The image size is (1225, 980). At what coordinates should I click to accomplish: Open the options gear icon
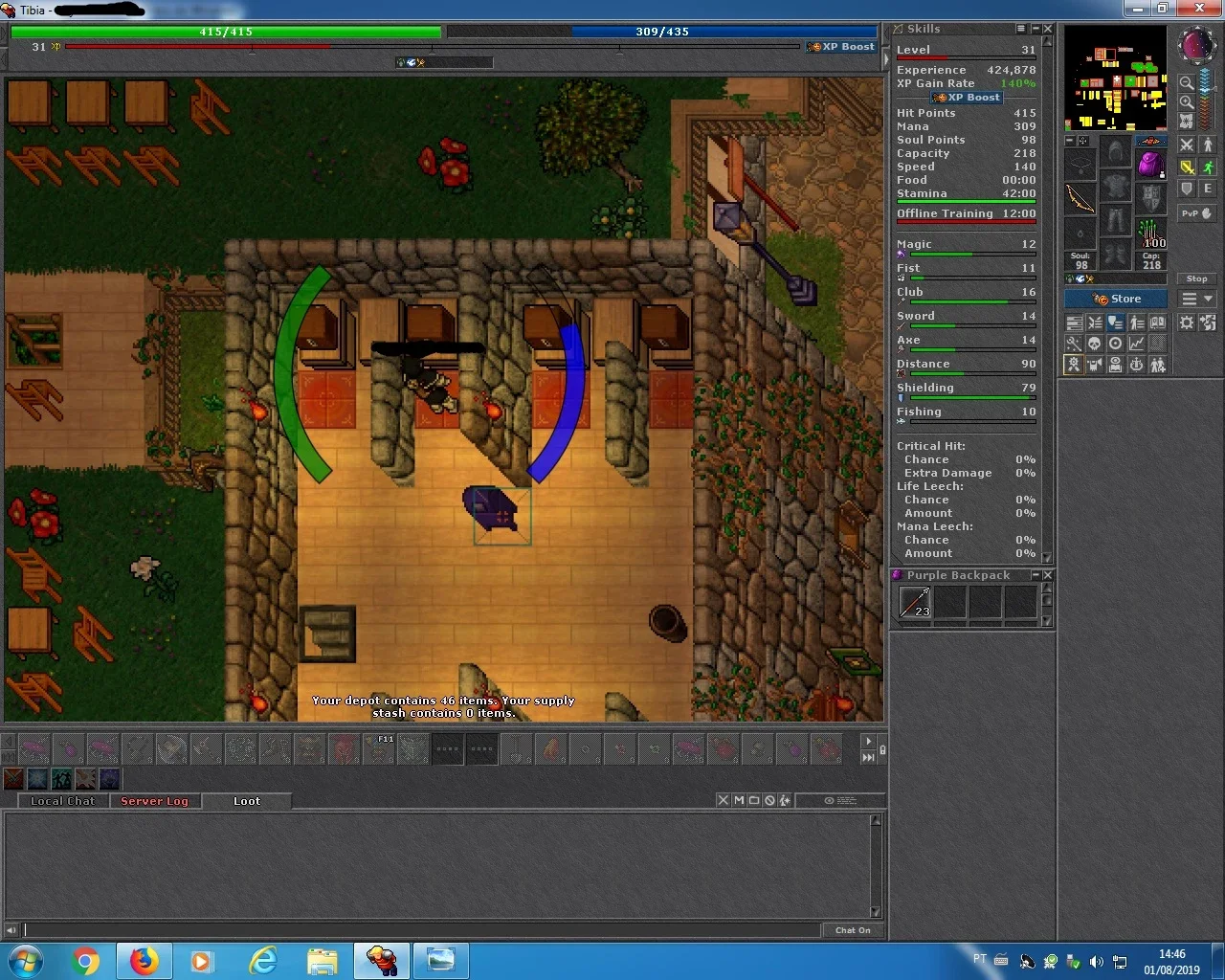click(x=1187, y=323)
